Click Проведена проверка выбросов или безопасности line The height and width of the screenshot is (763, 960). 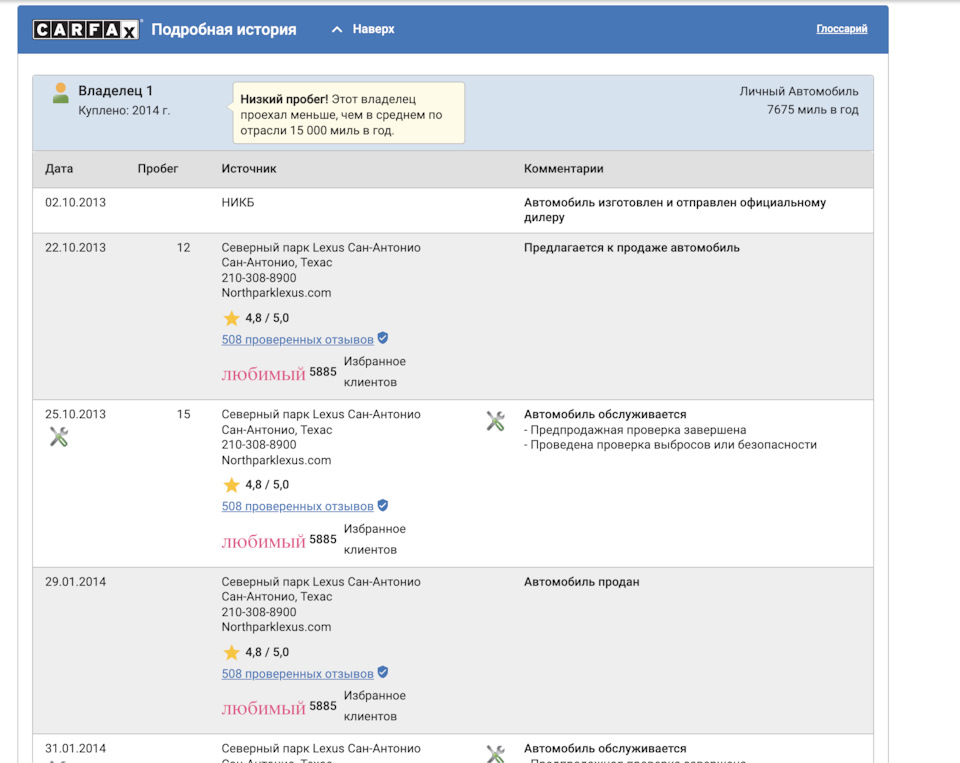pyautogui.click(x=670, y=445)
